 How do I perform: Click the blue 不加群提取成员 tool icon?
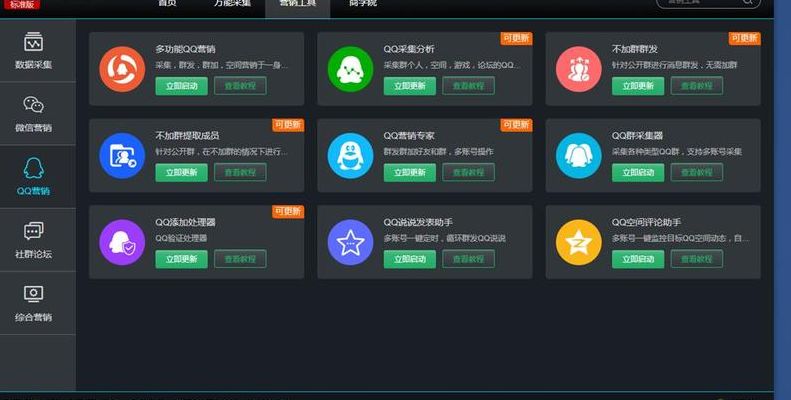coord(122,156)
